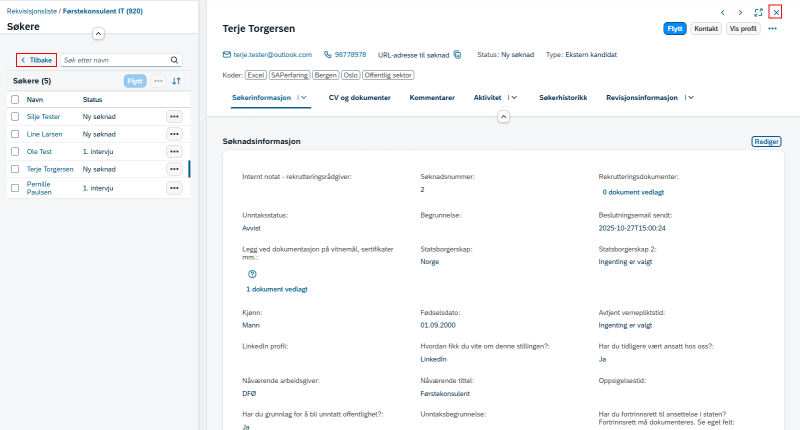Open the Revisjonsinformasjon tab
The image size is (800, 430).
coord(642,97)
